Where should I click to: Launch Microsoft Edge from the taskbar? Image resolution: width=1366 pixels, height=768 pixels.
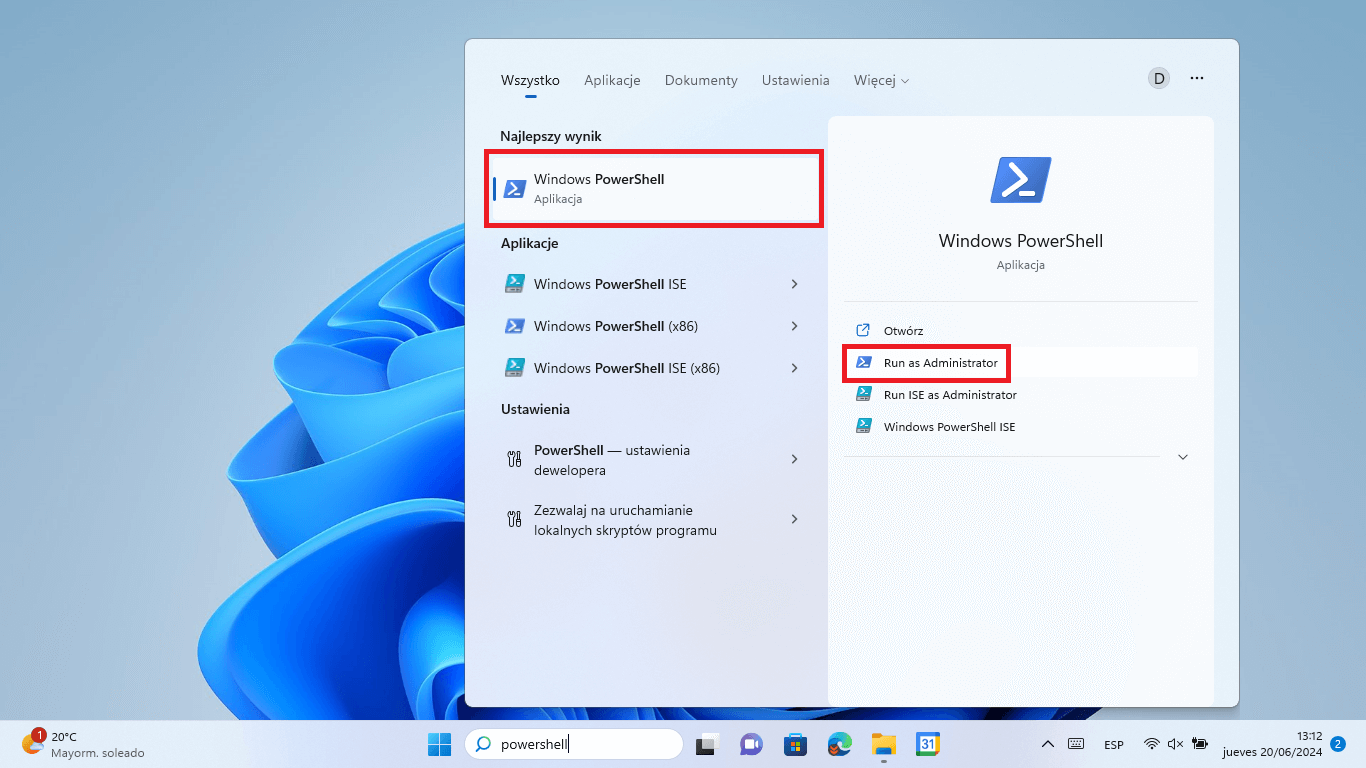point(839,744)
